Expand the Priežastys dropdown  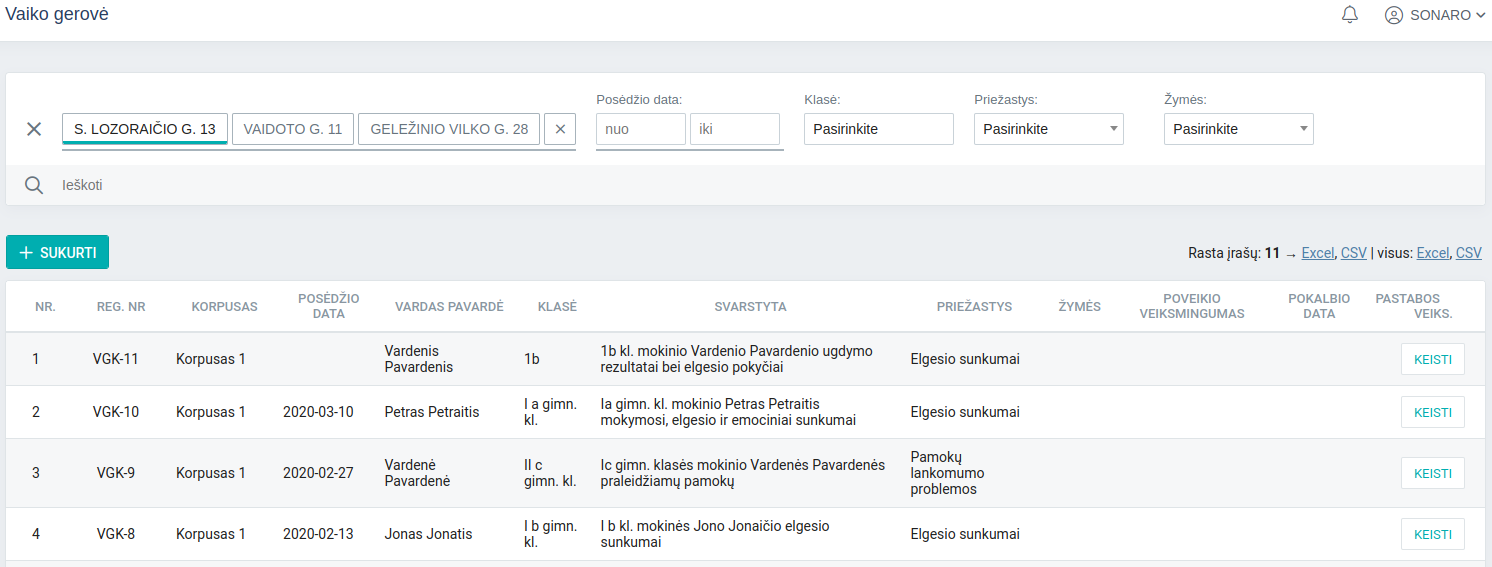[x=1048, y=129]
